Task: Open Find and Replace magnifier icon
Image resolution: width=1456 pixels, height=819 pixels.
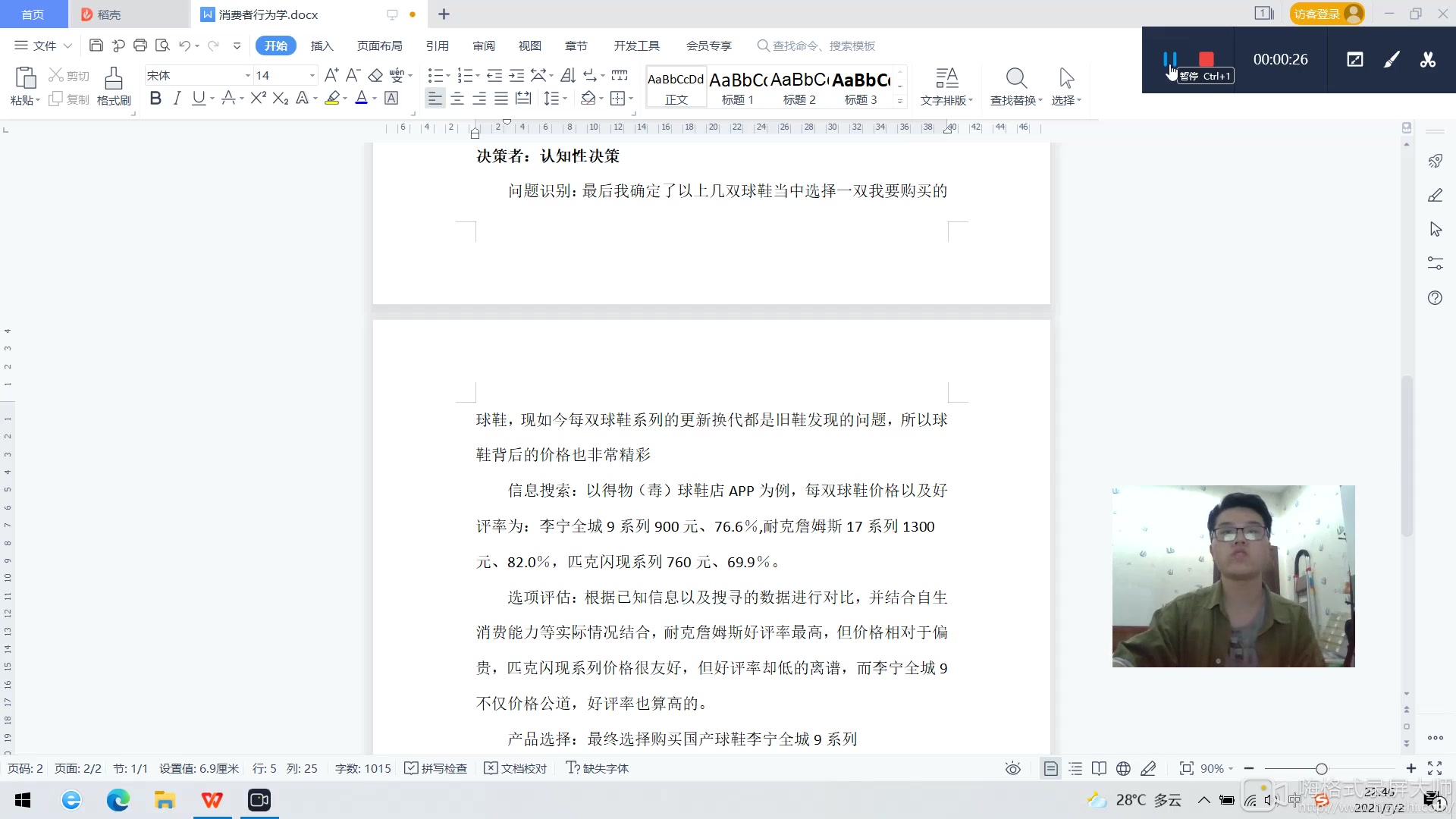Action: point(1016,78)
